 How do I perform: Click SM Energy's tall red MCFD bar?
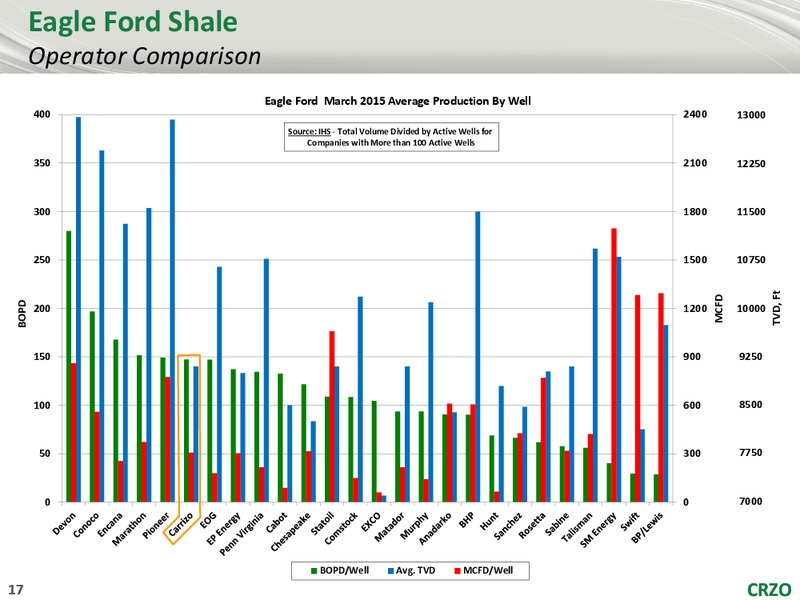click(614, 365)
